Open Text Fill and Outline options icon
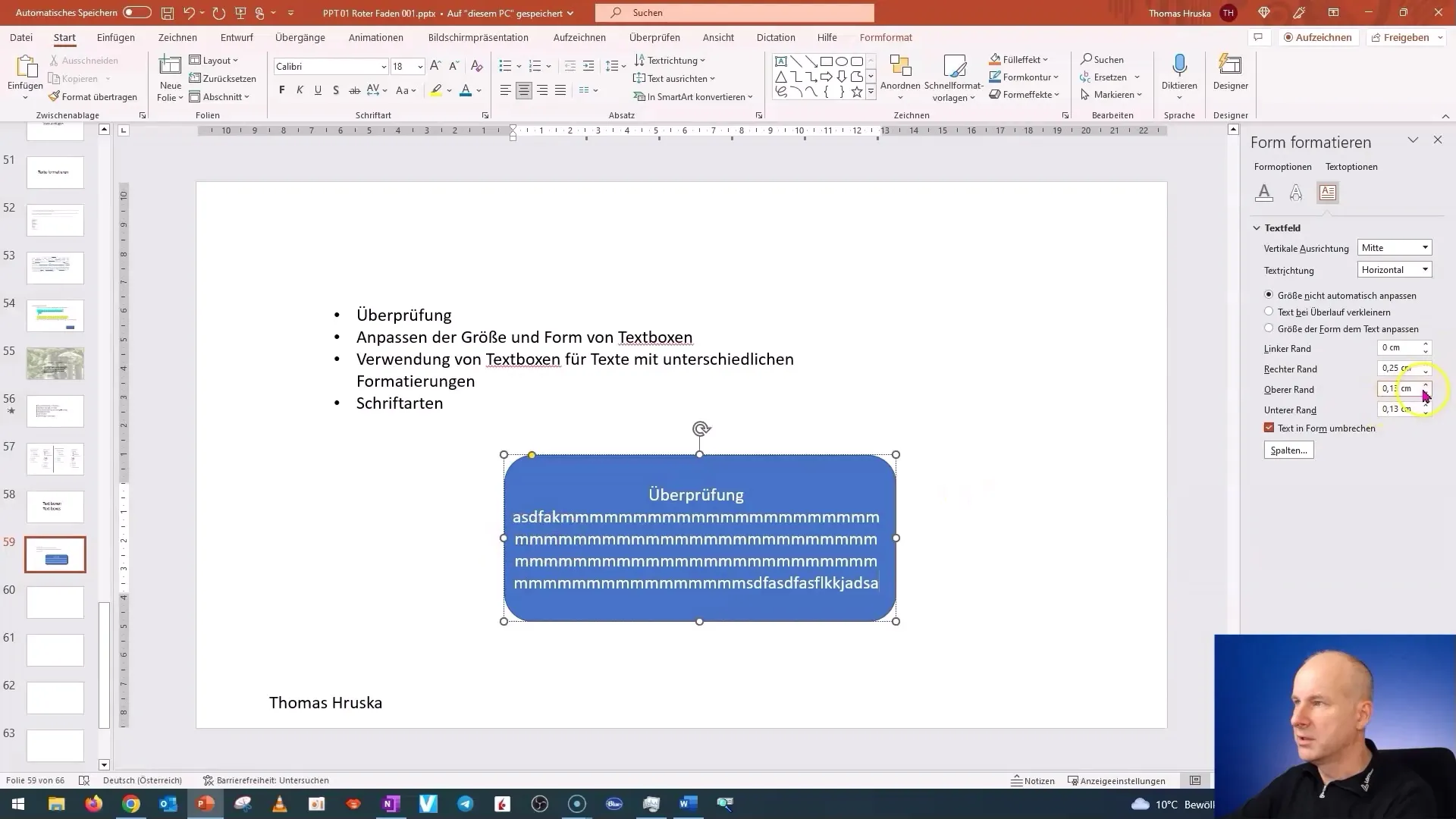 coord(1264,193)
